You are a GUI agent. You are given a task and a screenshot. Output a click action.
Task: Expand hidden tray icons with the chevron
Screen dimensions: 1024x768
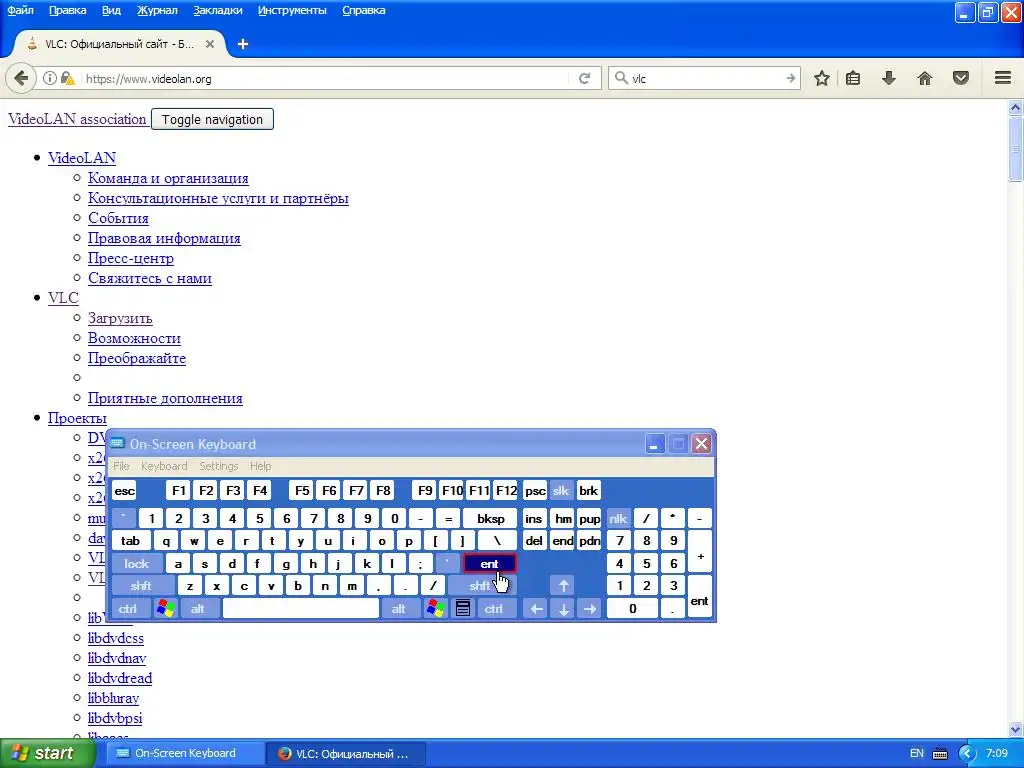click(x=967, y=754)
